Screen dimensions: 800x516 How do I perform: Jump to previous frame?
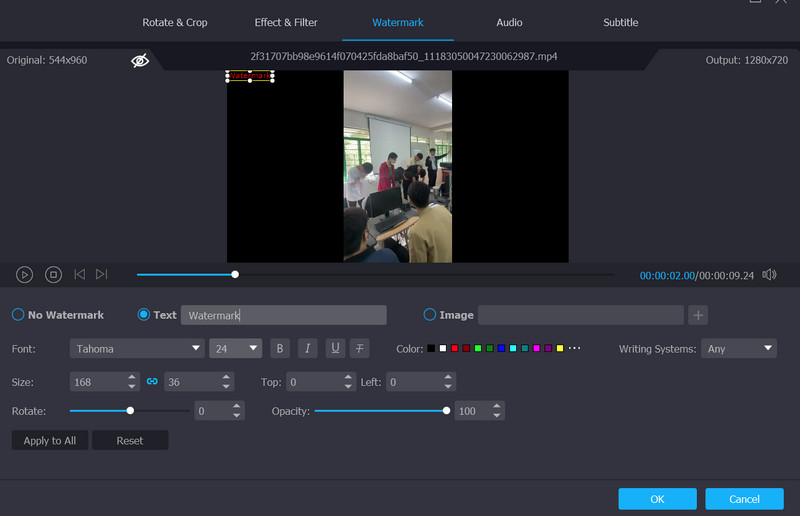[x=79, y=274]
